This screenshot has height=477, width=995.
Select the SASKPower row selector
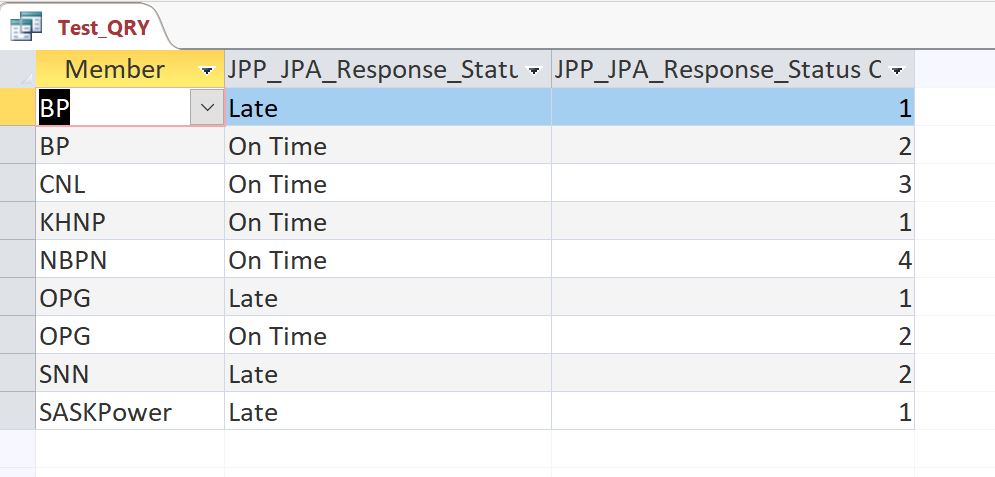tap(18, 412)
